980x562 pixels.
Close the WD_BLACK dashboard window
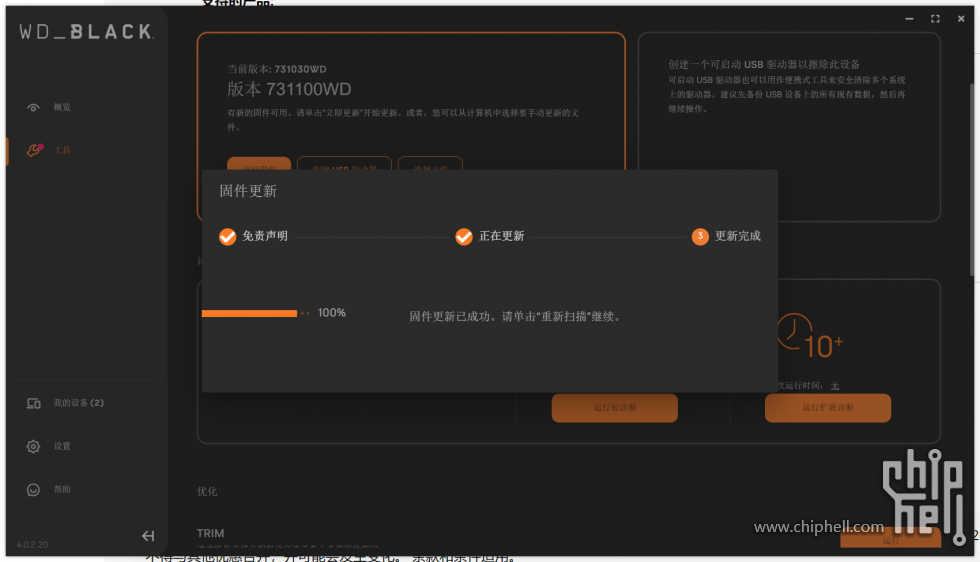pyautogui.click(x=961, y=19)
